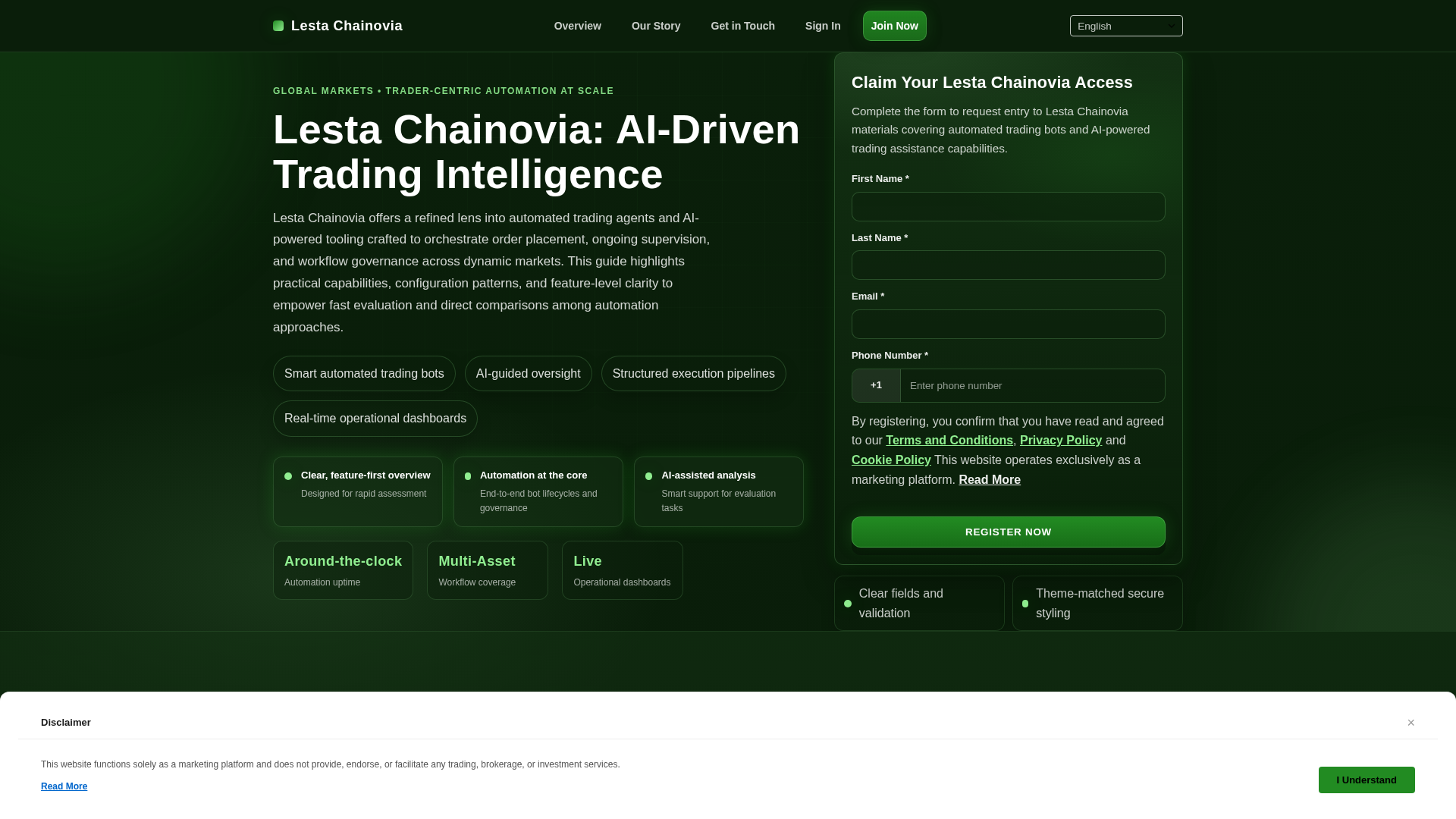Focus the Email input field
The image size is (1456, 819).
pos(1009,324)
